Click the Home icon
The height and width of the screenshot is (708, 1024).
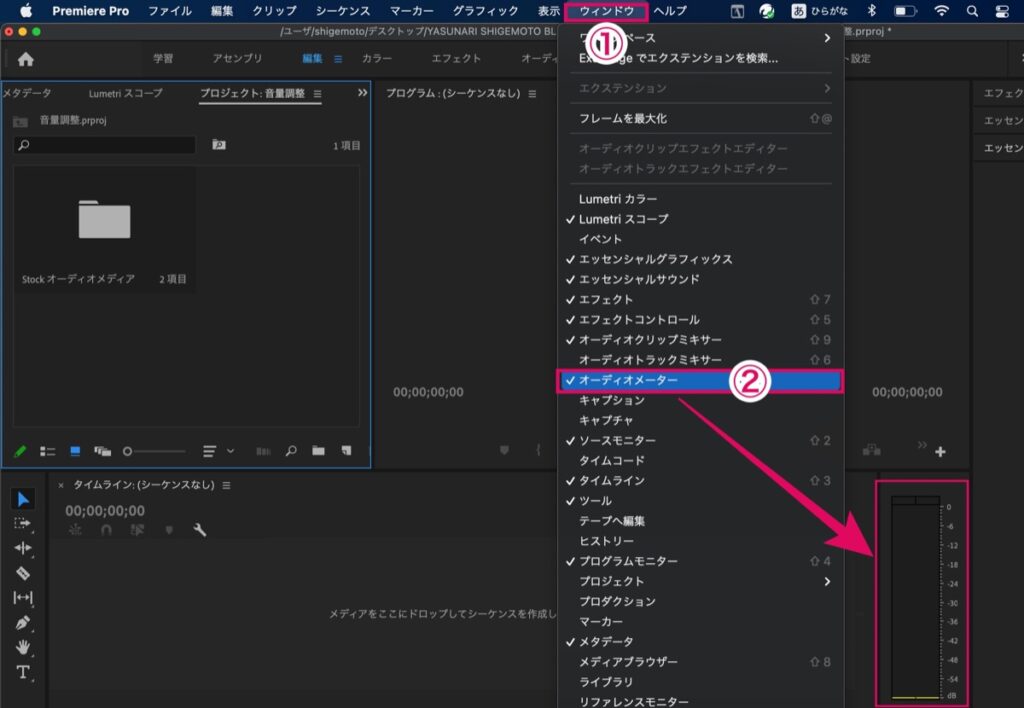25,59
